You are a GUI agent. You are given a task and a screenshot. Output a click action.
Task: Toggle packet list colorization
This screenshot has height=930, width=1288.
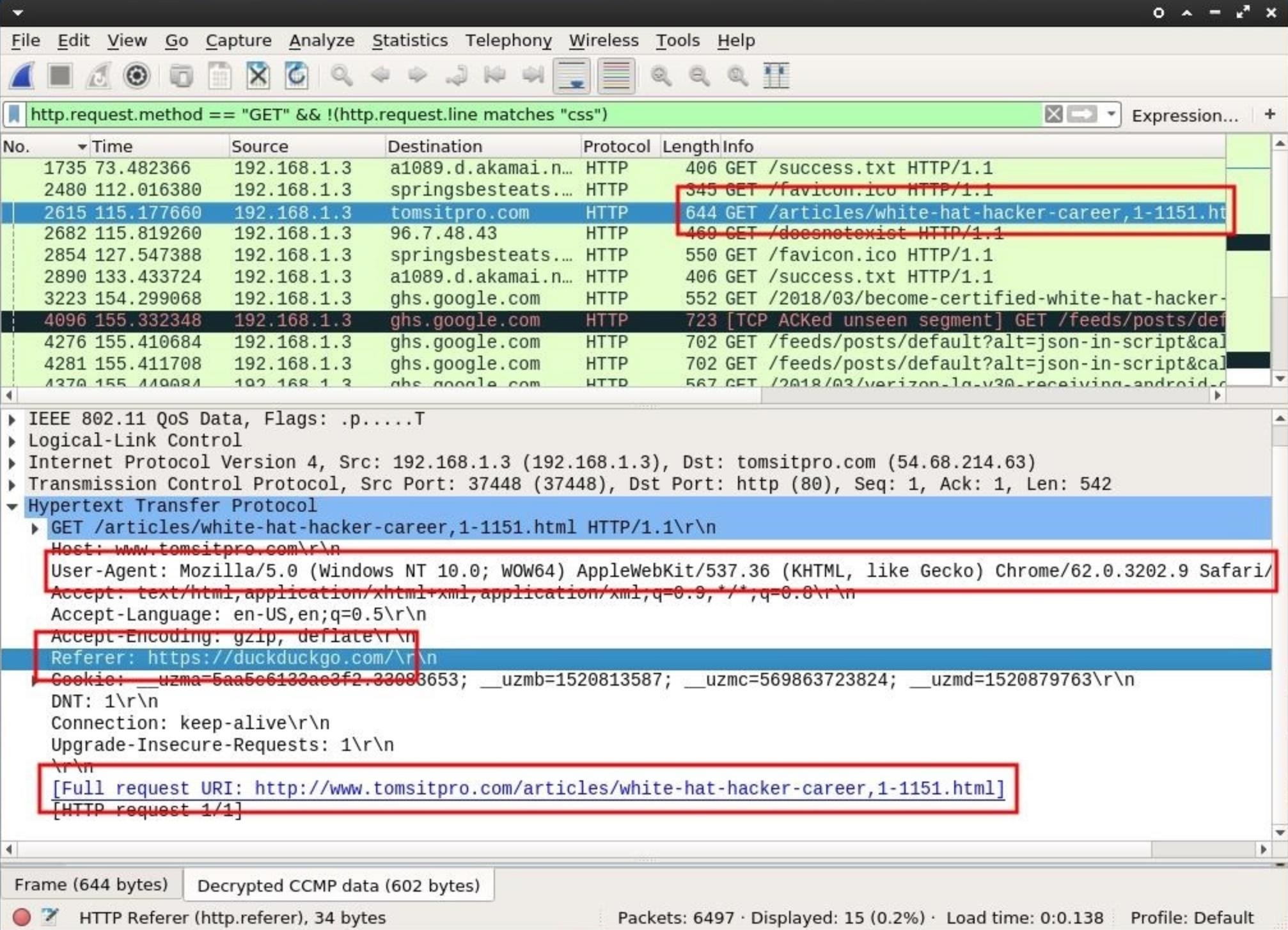point(615,76)
